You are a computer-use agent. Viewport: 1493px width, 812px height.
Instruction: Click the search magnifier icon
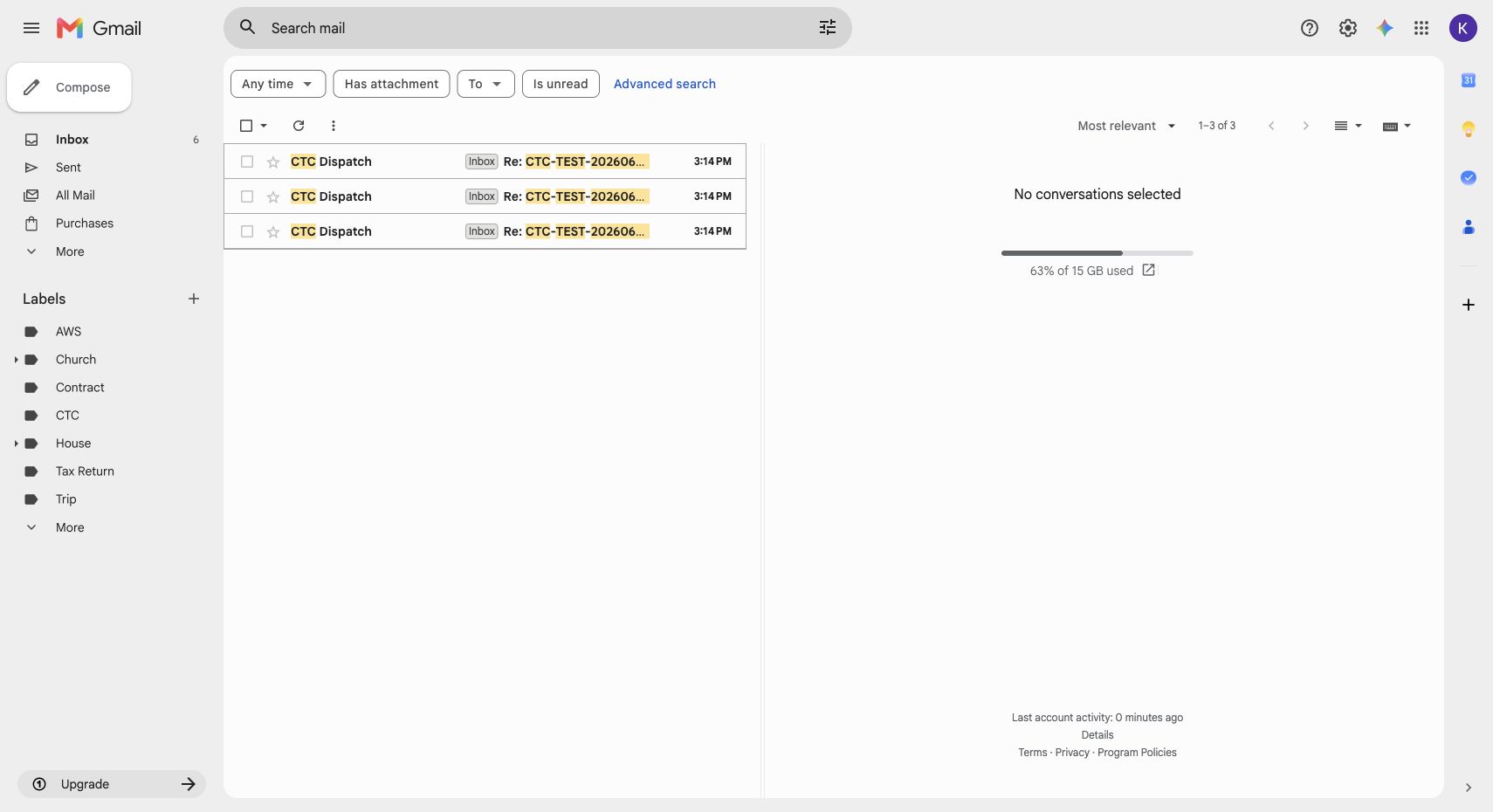pyautogui.click(x=248, y=27)
